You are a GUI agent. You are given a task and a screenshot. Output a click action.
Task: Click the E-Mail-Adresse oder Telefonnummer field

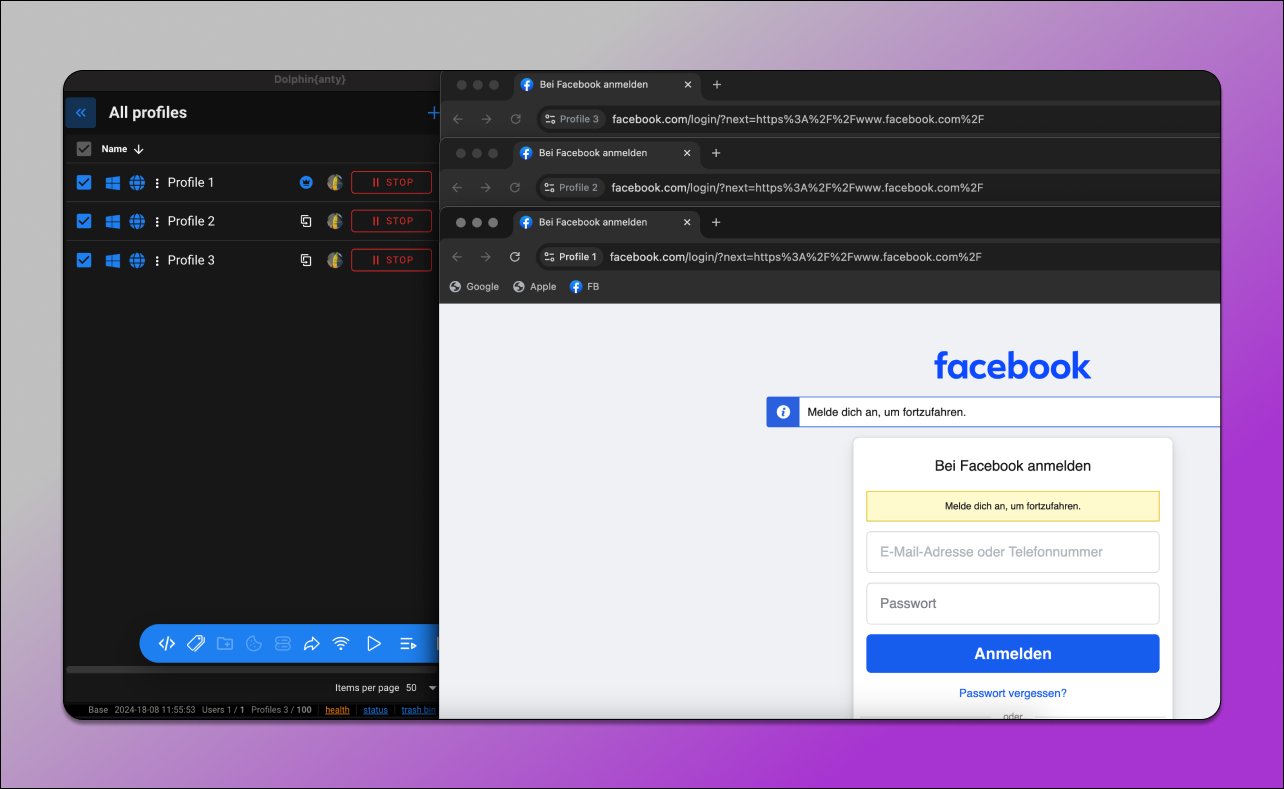tap(1012, 552)
